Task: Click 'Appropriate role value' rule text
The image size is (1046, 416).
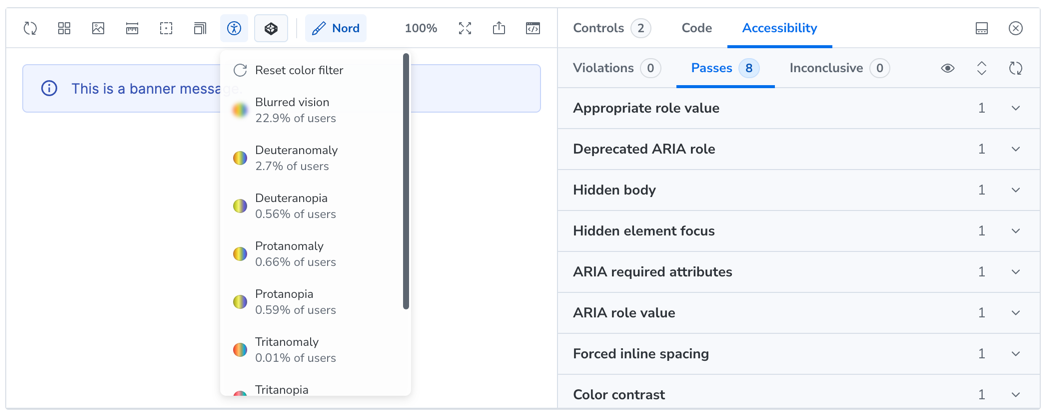Action: click(x=646, y=108)
